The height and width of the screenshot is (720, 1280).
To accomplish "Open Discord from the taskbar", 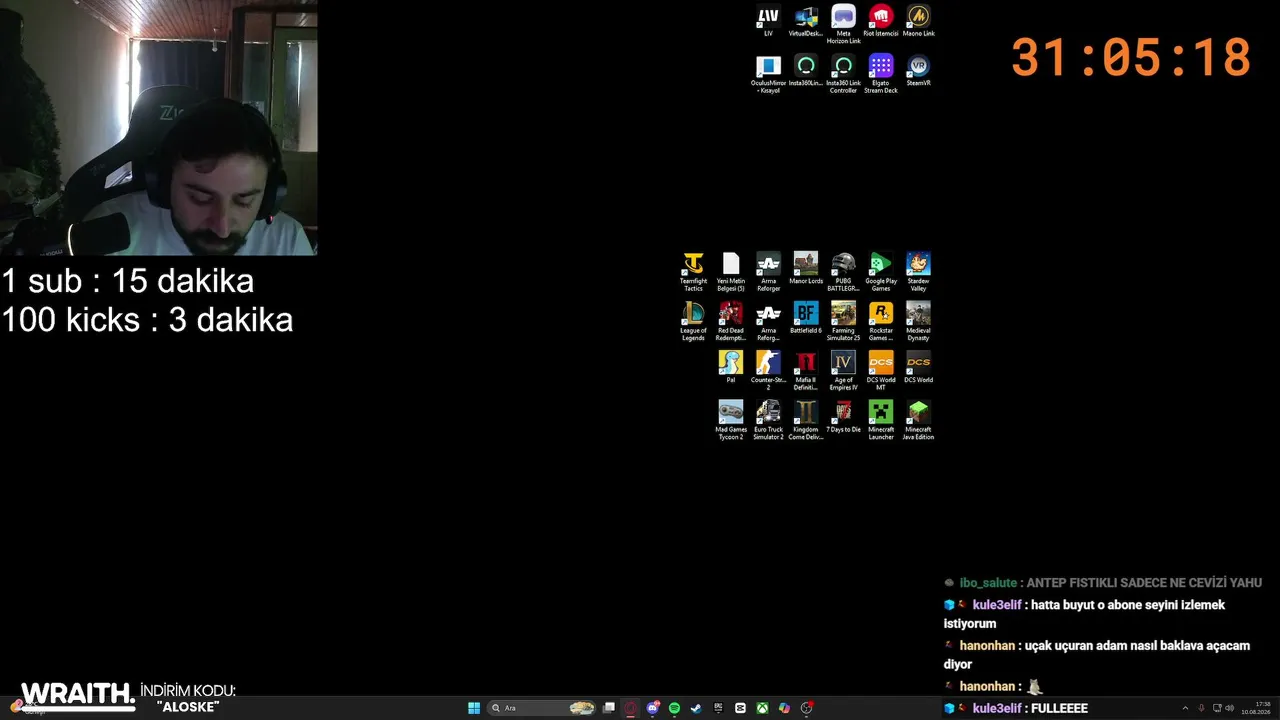I will click(x=653, y=708).
